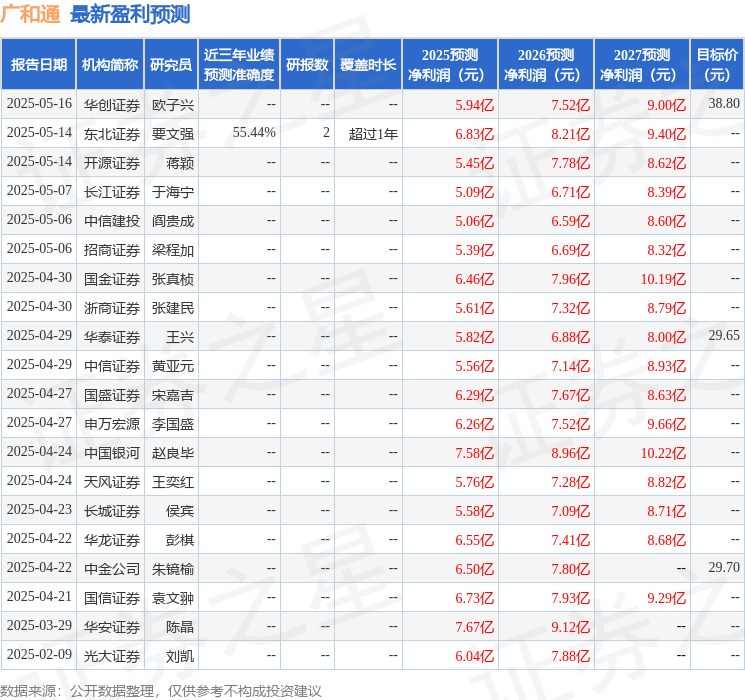Click 申万宏源 institution cell
This screenshot has height=700, width=745.
(x=112, y=424)
